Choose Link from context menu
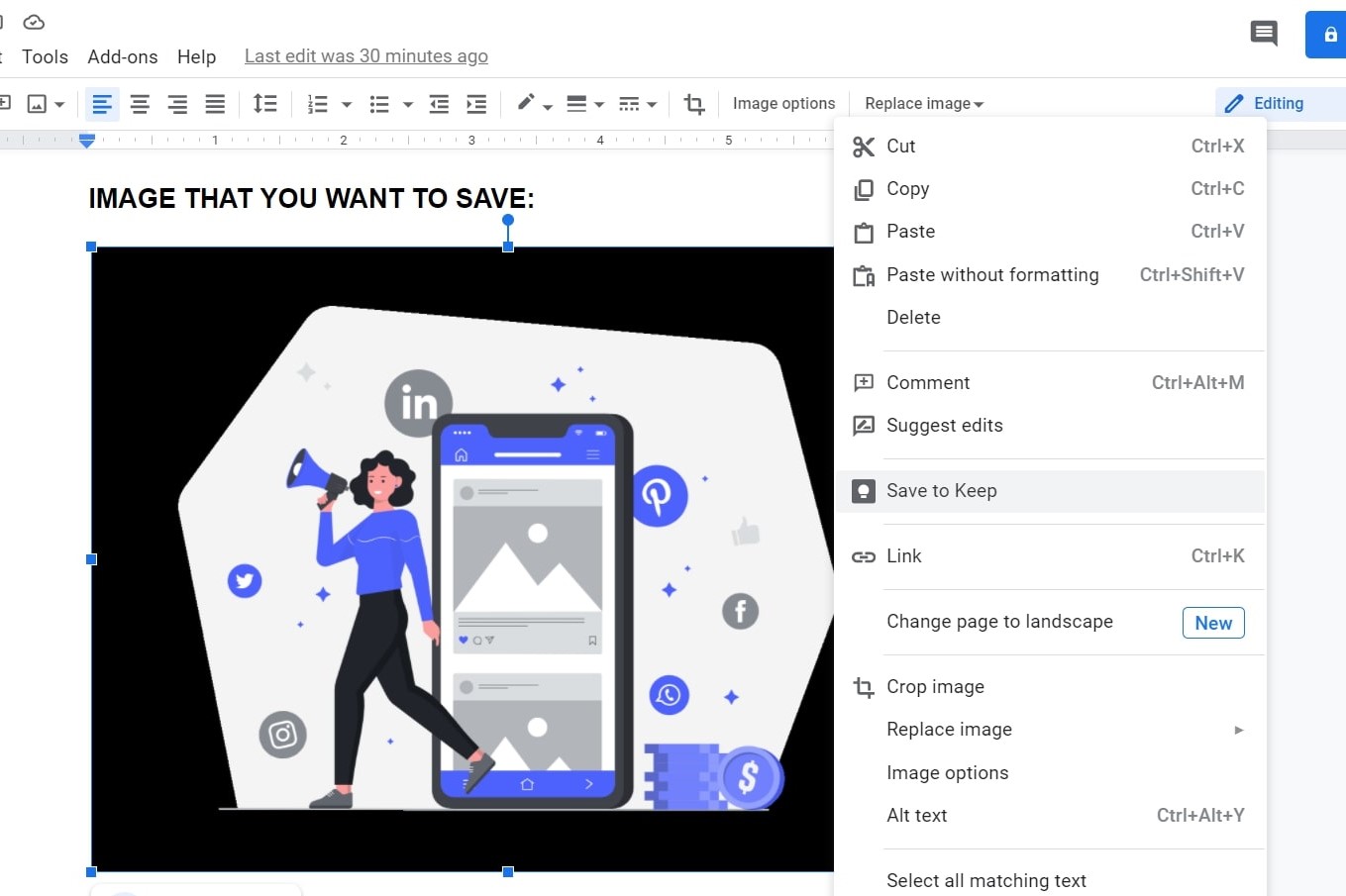1346x896 pixels. tap(1050, 555)
